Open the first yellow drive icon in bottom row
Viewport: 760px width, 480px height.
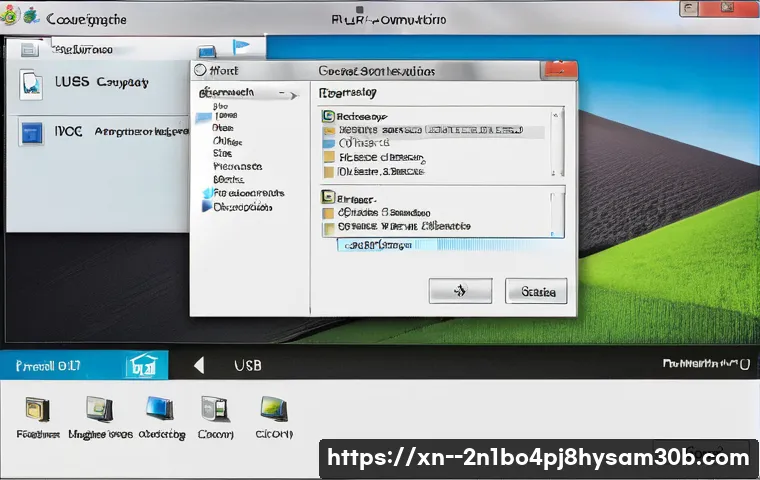[x=38, y=409]
